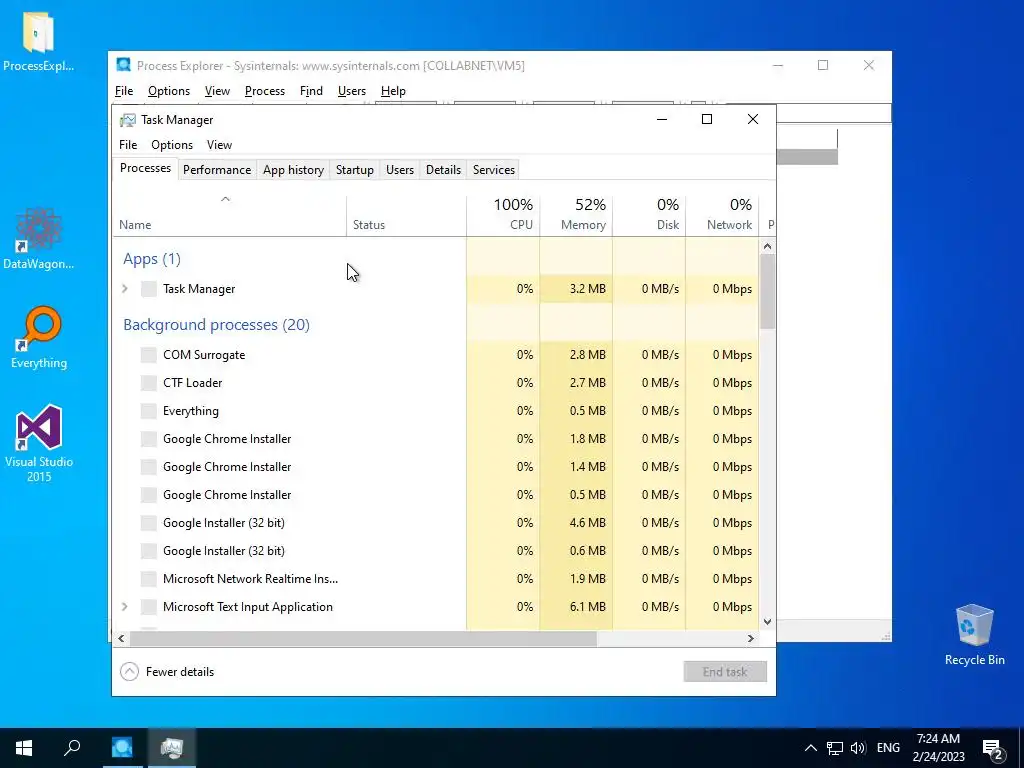
Task: Click the End task button
Action: (725, 671)
